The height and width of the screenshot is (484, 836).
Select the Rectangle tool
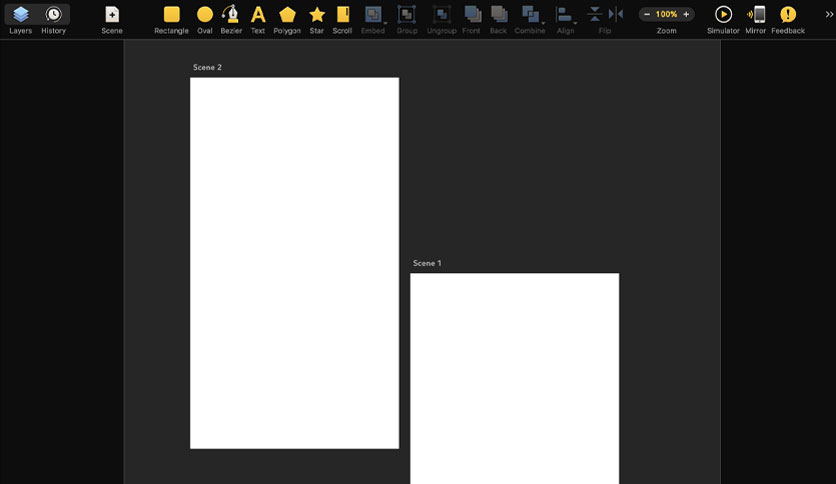click(x=171, y=20)
